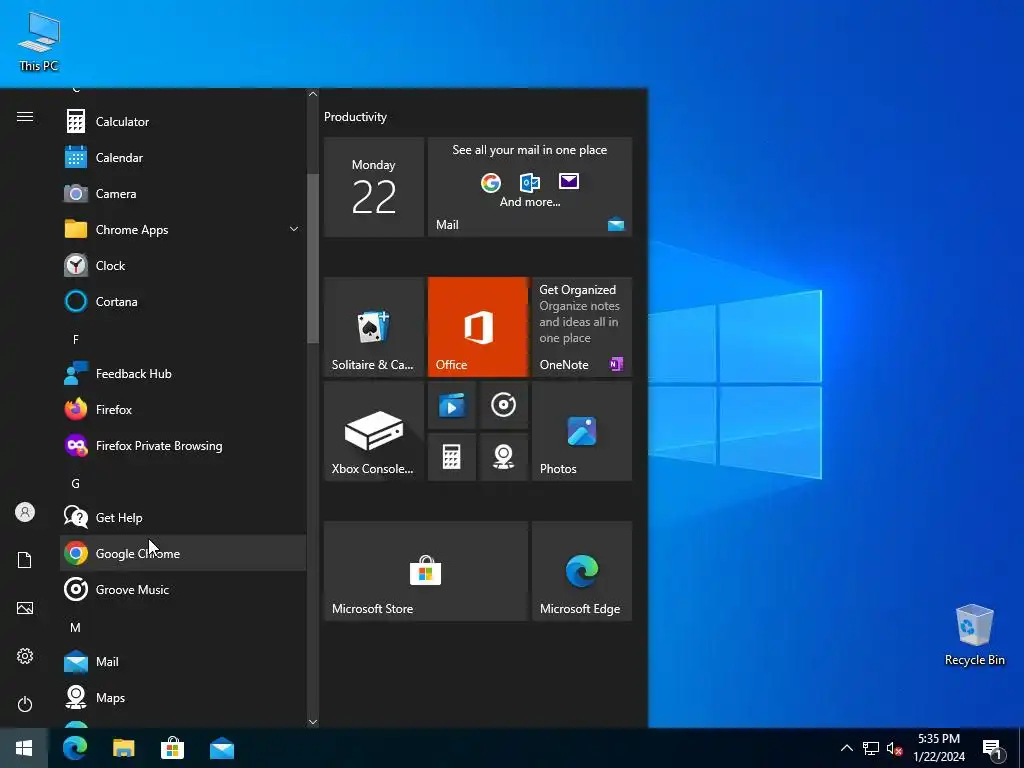Image resolution: width=1024 pixels, height=768 pixels.
Task: Click the muted volume tray icon
Action: (894, 748)
